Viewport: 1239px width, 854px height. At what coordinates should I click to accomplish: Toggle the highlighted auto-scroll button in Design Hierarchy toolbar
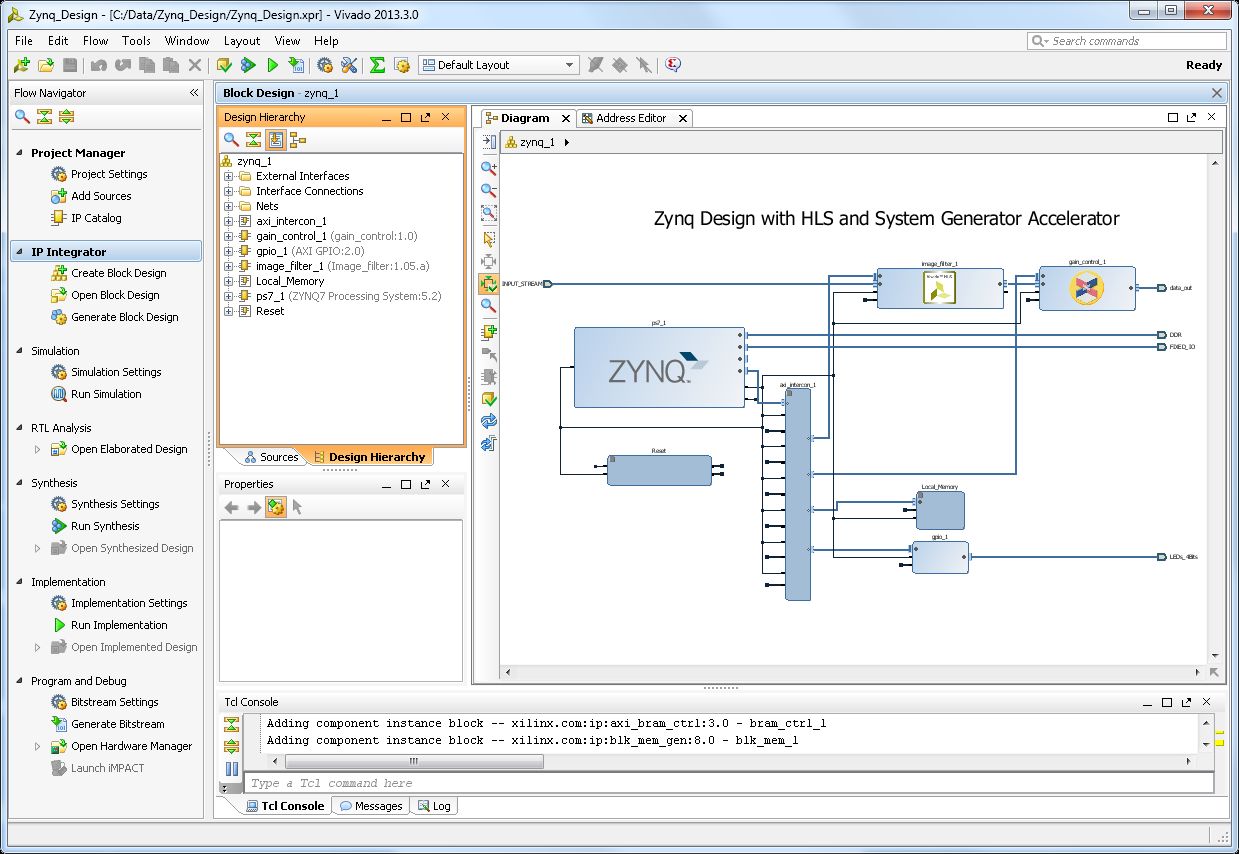click(x=275, y=140)
